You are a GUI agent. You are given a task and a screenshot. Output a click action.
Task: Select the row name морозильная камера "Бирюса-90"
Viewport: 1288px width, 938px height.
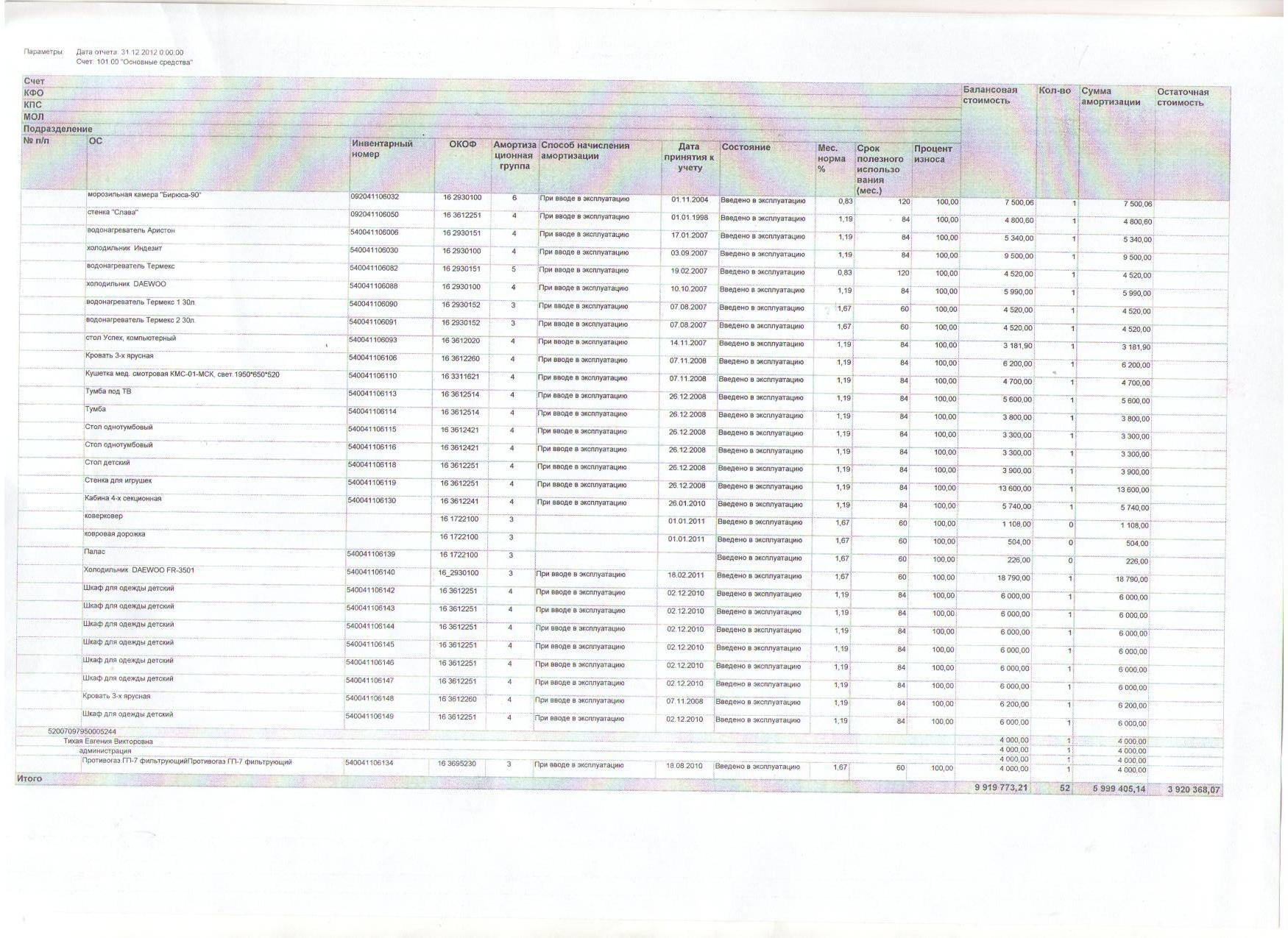144,195
